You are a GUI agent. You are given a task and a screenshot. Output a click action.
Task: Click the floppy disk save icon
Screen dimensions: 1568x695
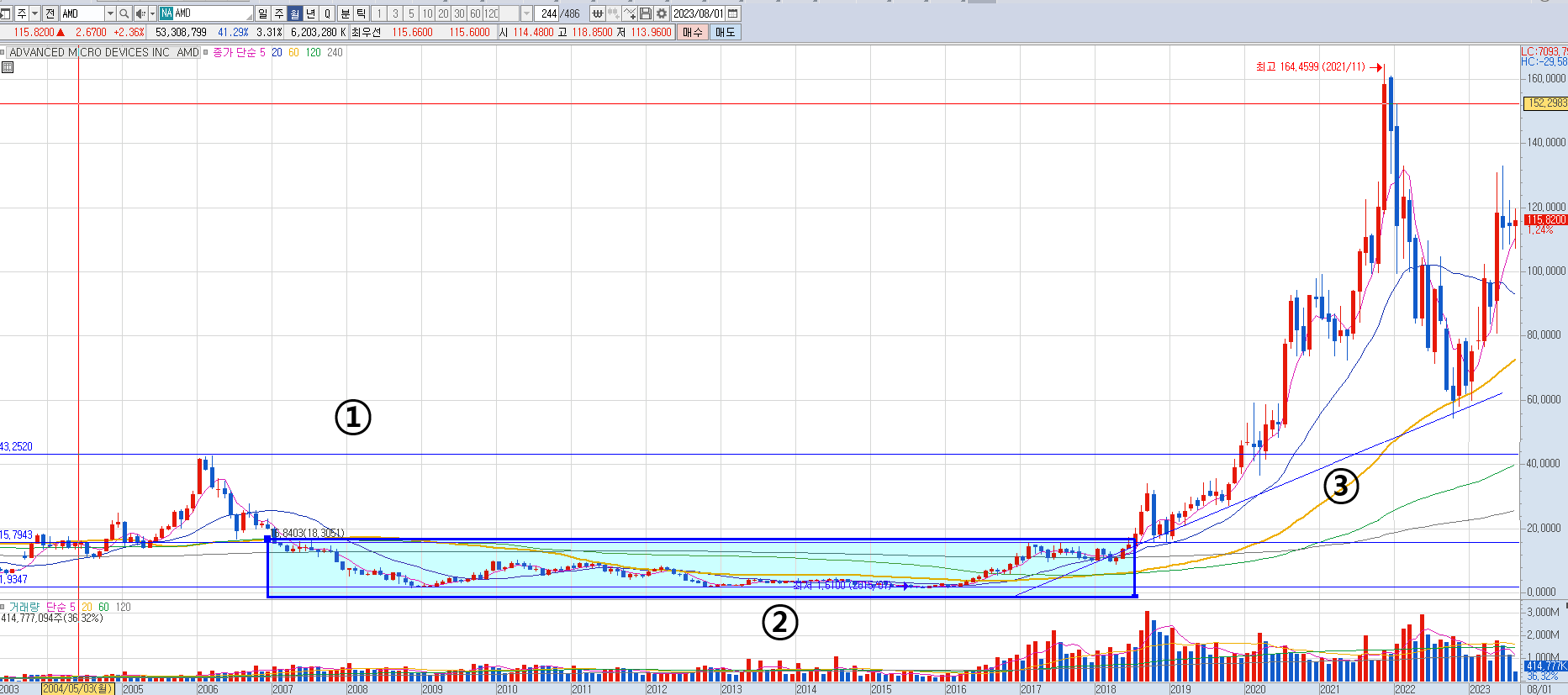click(x=646, y=13)
